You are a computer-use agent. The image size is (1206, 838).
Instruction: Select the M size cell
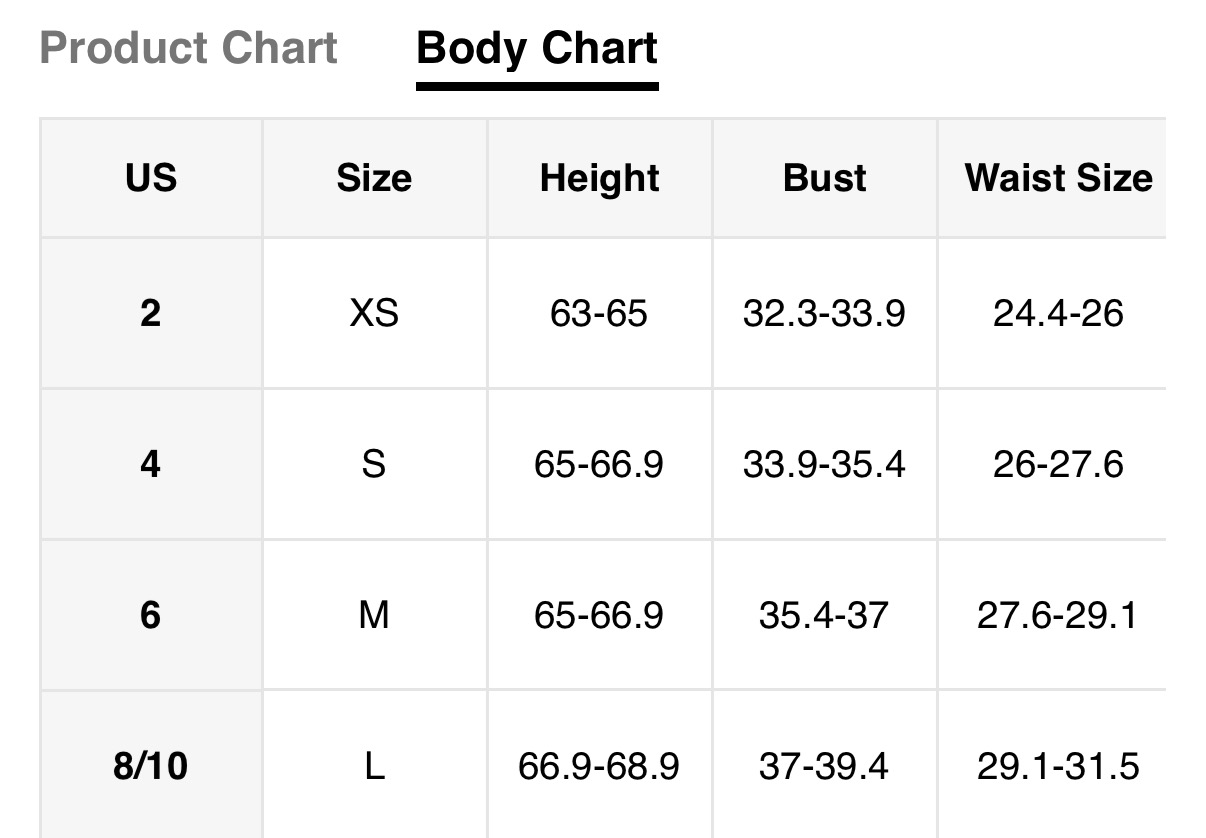[374, 615]
